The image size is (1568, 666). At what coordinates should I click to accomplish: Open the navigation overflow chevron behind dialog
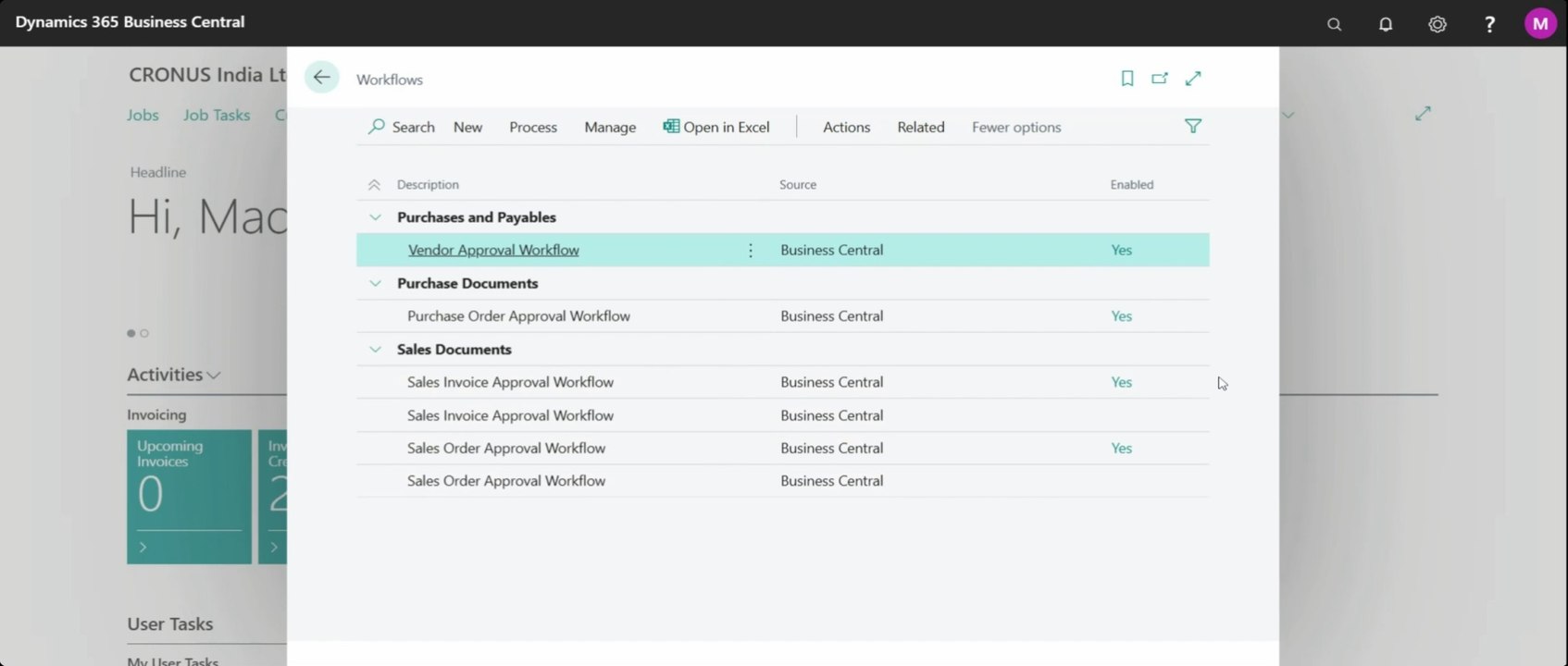(x=1288, y=115)
